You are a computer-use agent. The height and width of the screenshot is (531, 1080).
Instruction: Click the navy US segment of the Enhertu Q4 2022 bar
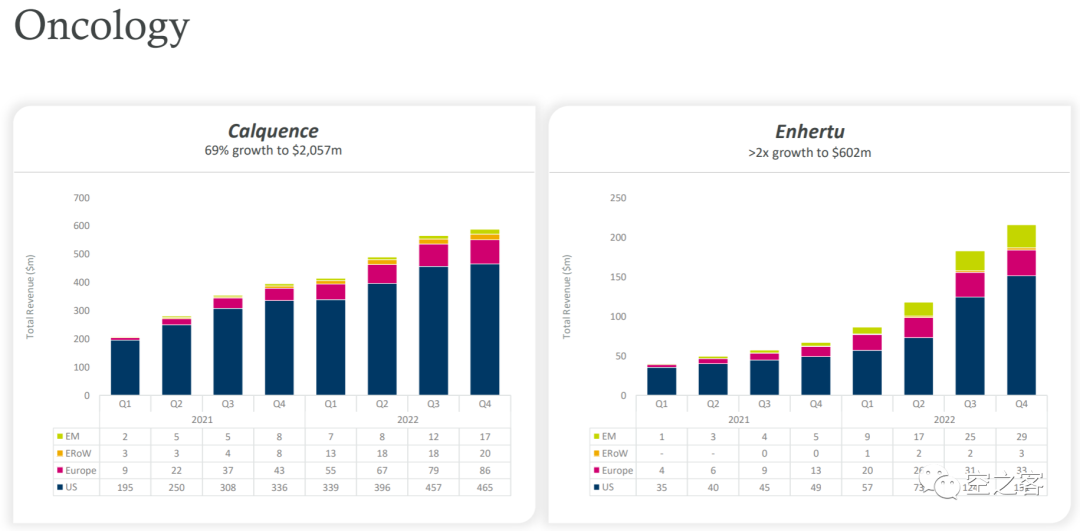point(1021,335)
